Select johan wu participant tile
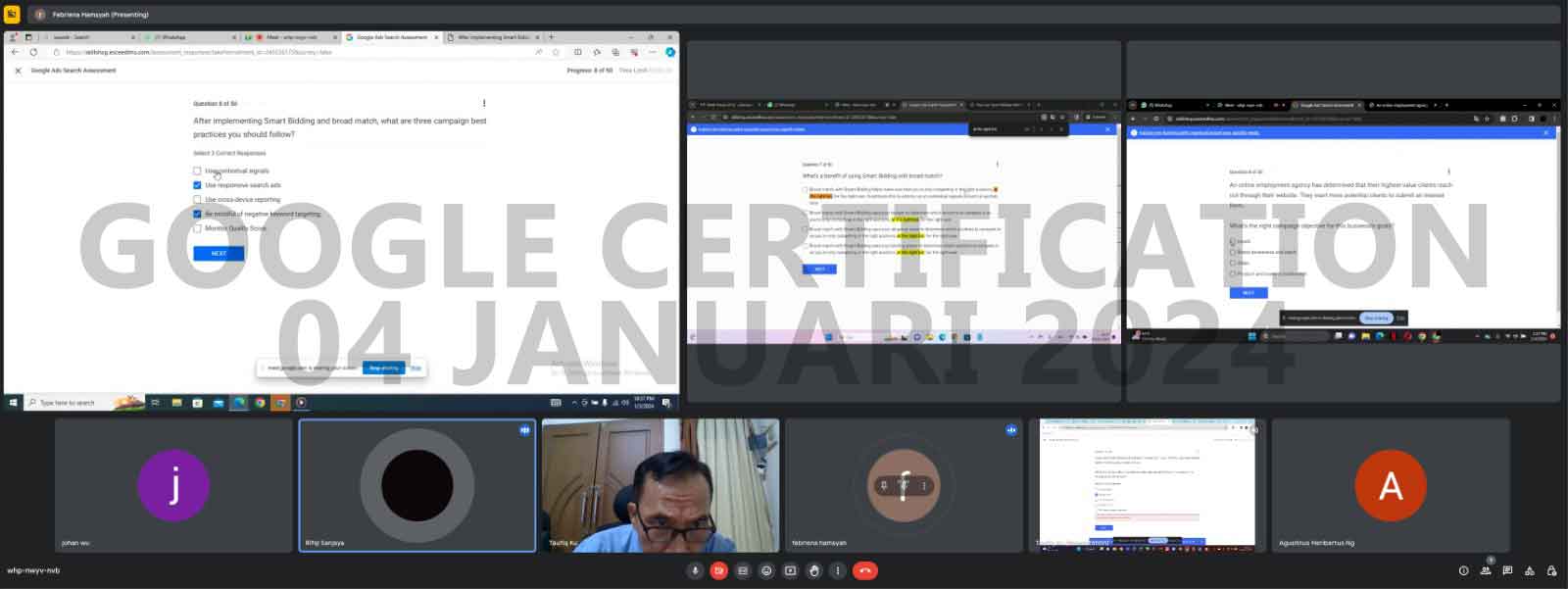 click(x=173, y=485)
